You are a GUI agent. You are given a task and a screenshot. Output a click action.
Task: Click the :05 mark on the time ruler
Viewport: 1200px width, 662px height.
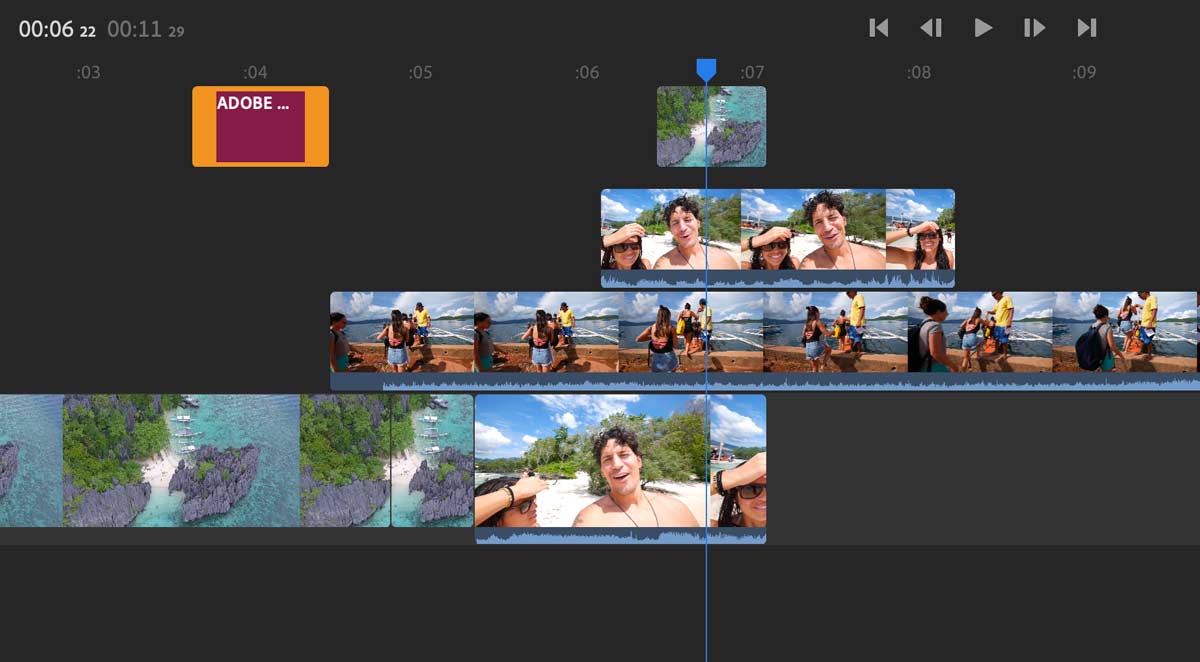point(420,72)
